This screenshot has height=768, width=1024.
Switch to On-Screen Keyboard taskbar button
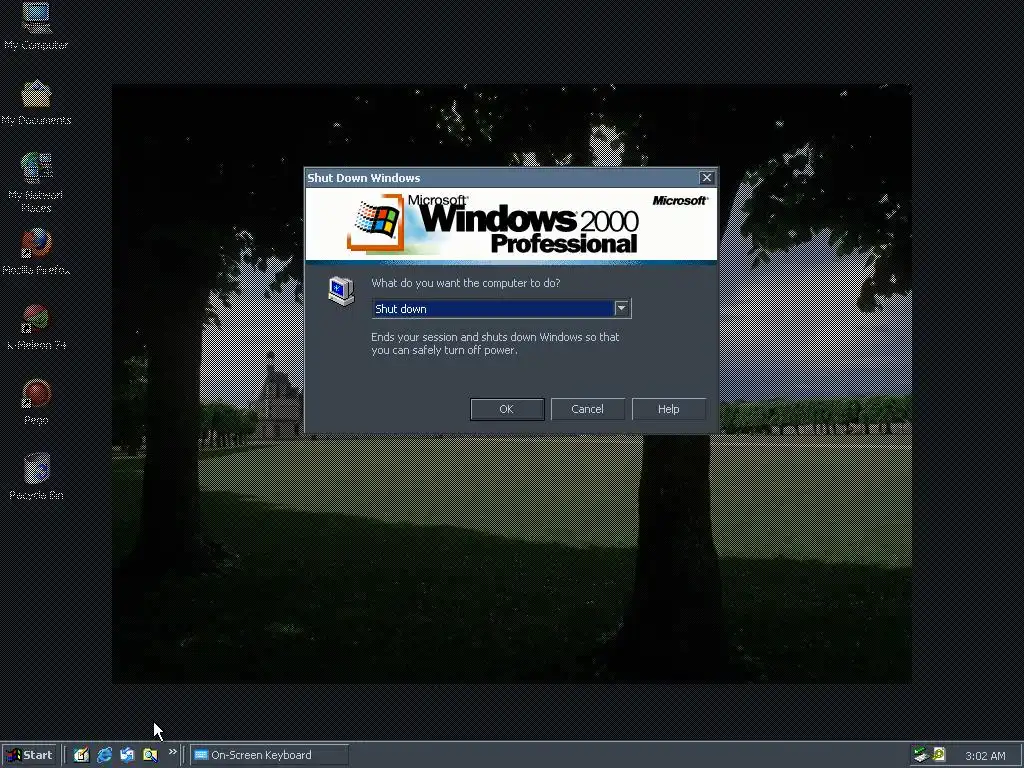[x=269, y=755]
